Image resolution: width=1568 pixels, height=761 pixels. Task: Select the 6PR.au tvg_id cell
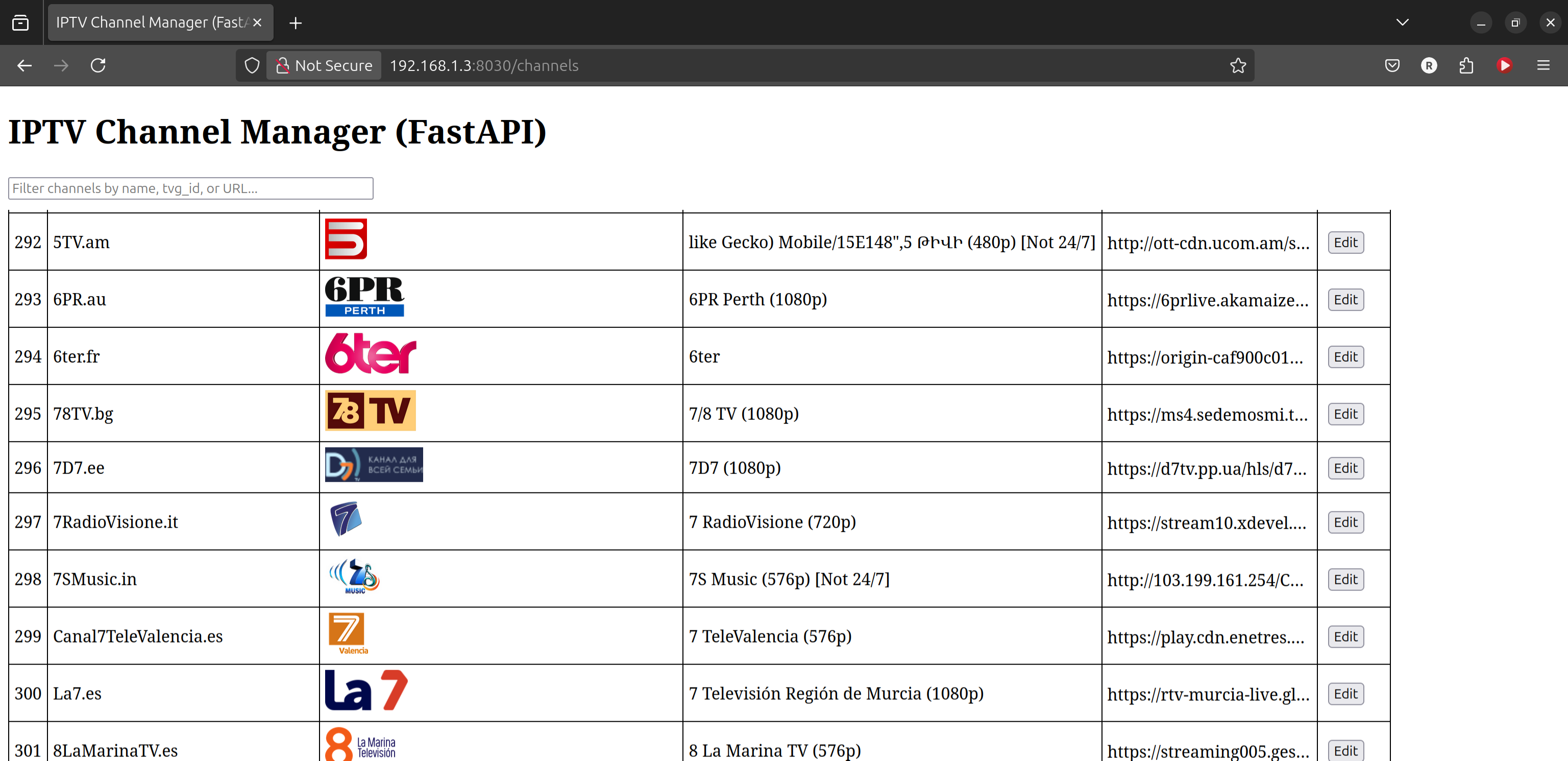[183, 299]
